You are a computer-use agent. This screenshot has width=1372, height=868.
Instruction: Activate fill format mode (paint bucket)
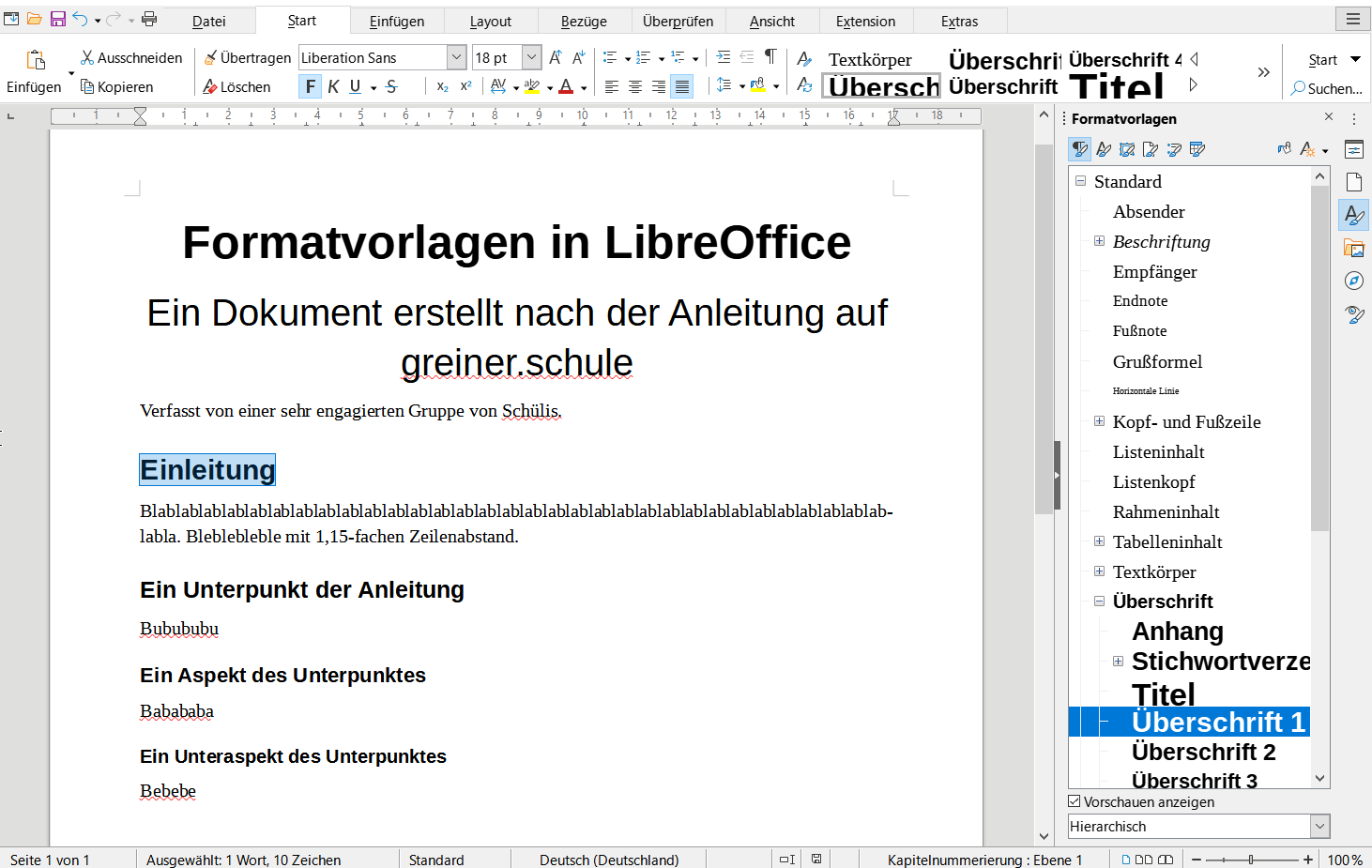point(1285,149)
